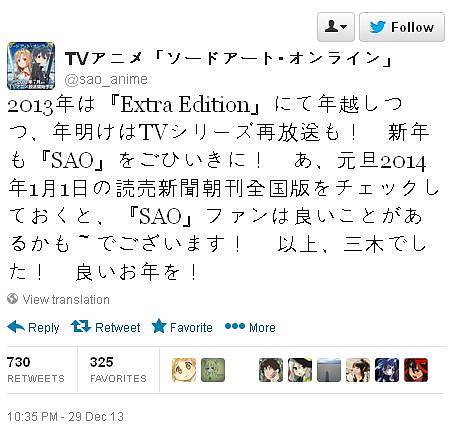
Task: Open the gray landscape avatar
Action: coord(329,370)
